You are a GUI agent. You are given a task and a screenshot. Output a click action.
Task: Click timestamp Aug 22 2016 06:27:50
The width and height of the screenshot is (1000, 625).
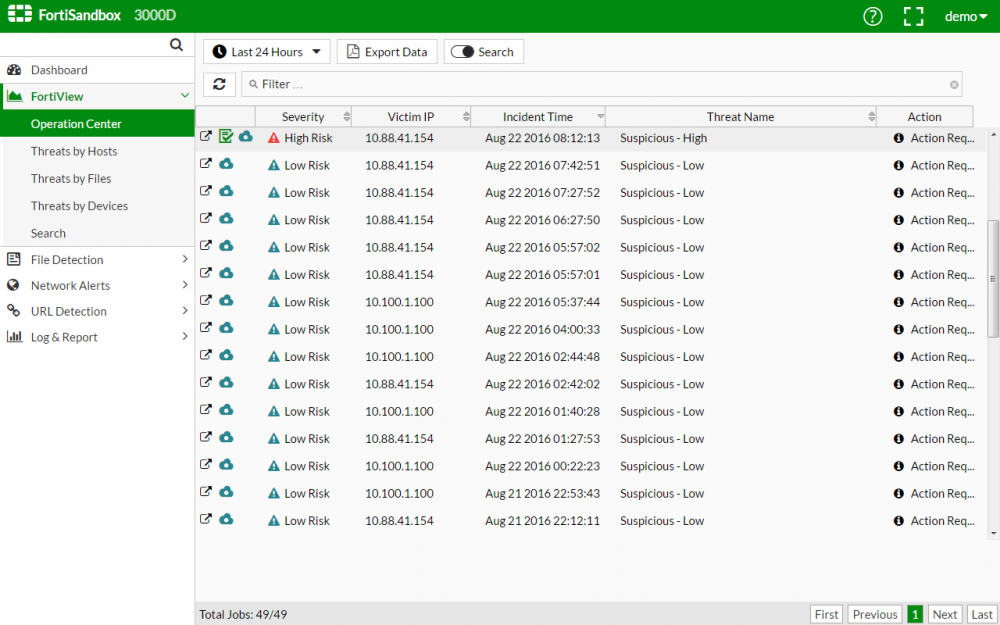coord(542,220)
